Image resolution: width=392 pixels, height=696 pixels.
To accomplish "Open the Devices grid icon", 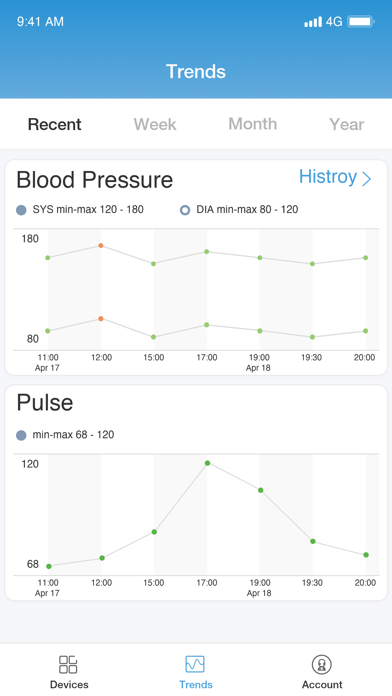I will pyautogui.click(x=68, y=664).
